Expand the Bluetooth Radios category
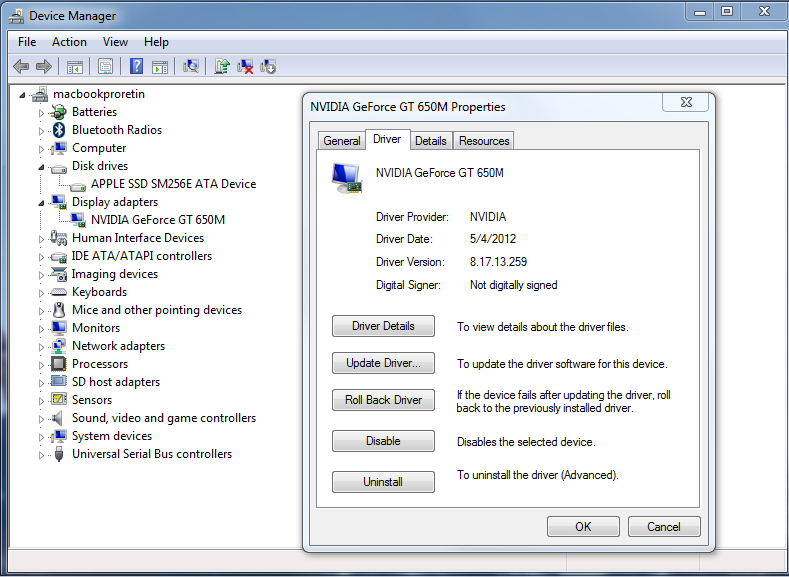The height and width of the screenshot is (577, 789). tap(41, 131)
